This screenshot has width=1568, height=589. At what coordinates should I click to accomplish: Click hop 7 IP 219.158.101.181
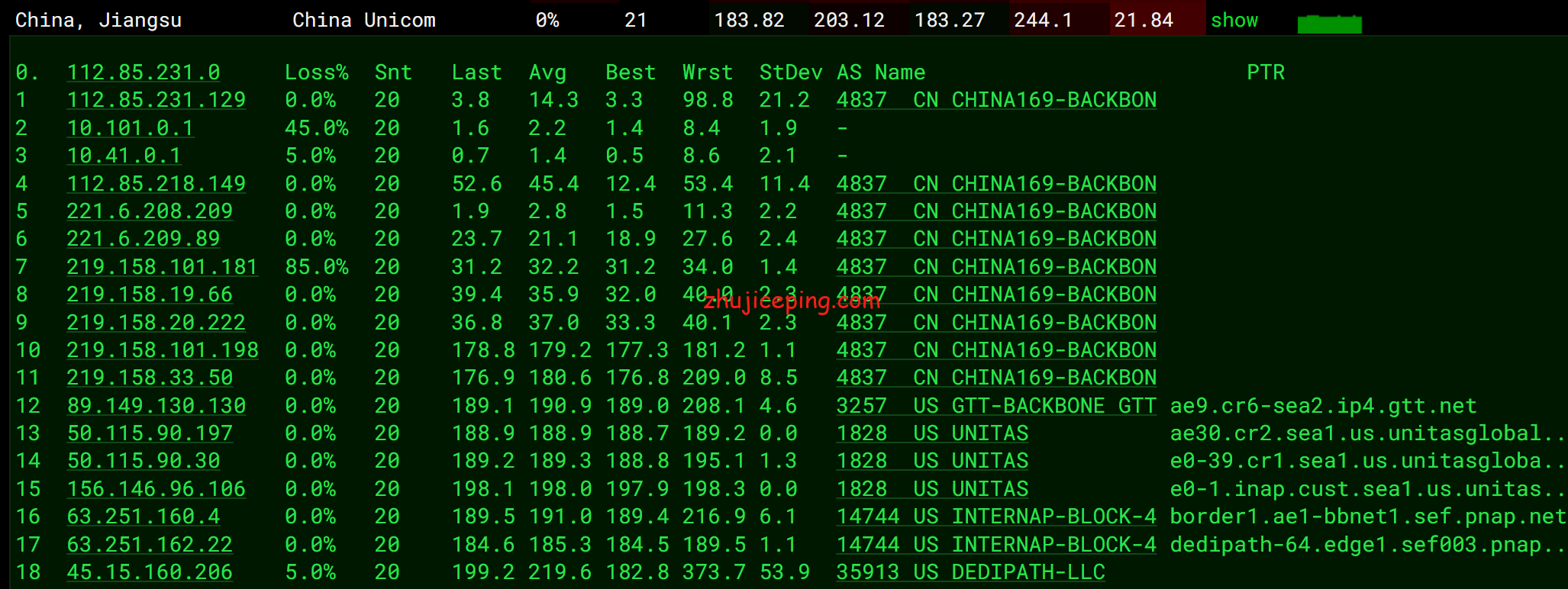pyautogui.click(x=163, y=267)
